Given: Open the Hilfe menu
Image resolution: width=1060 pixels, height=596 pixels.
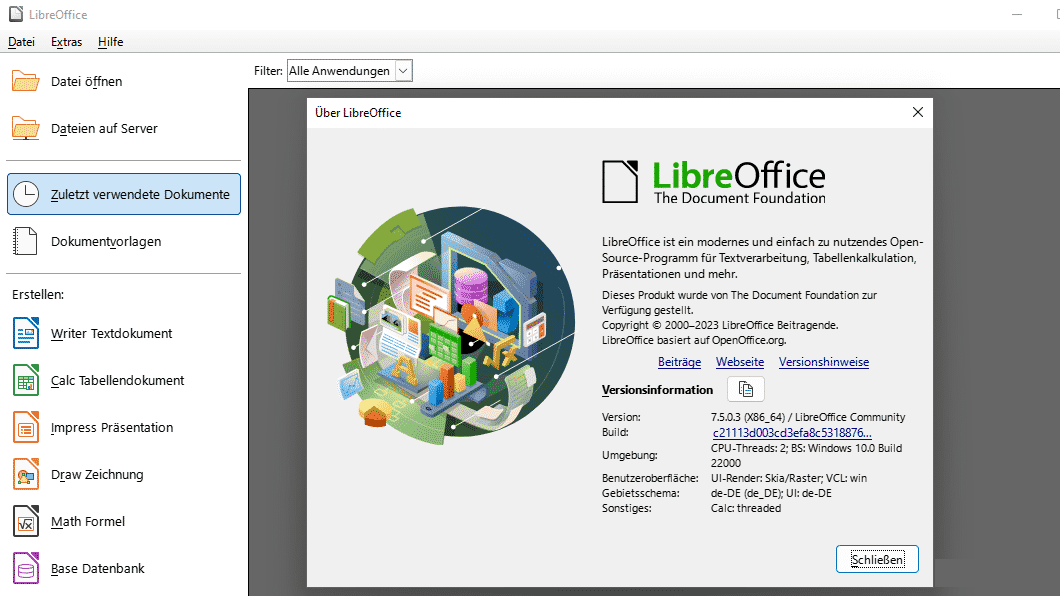Looking at the screenshot, I should [x=110, y=42].
